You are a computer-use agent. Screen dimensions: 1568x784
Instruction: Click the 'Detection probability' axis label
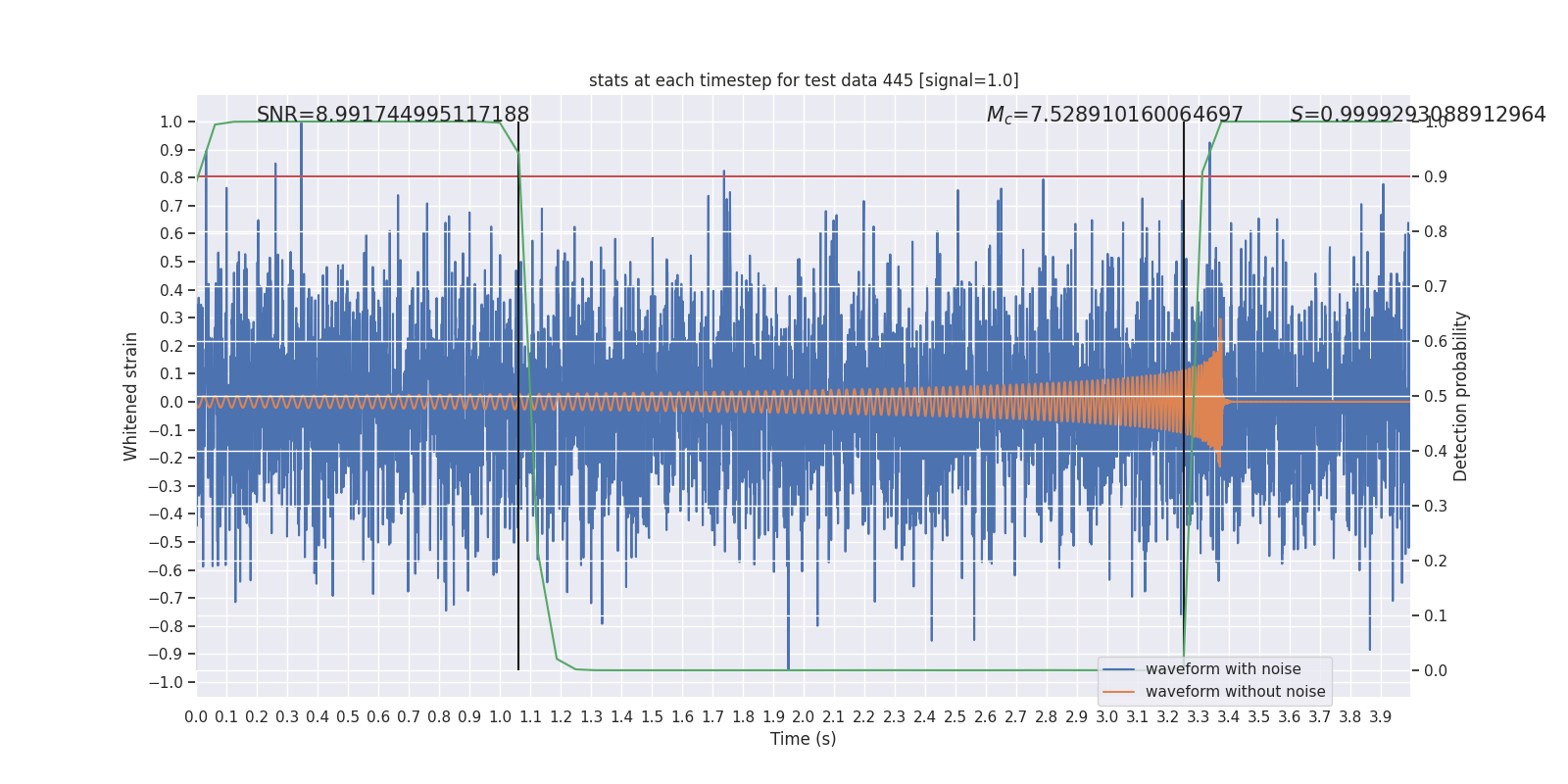click(x=1461, y=396)
